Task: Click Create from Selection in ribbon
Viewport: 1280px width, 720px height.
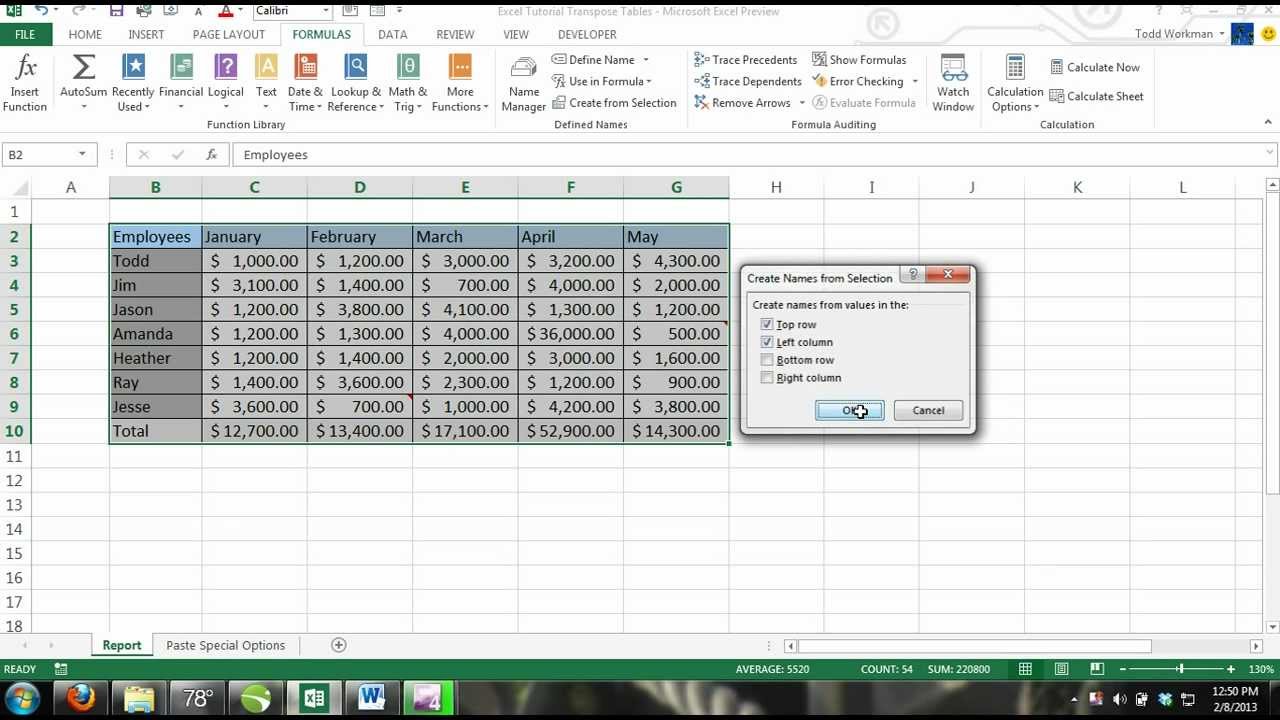Action: (x=614, y=103)
